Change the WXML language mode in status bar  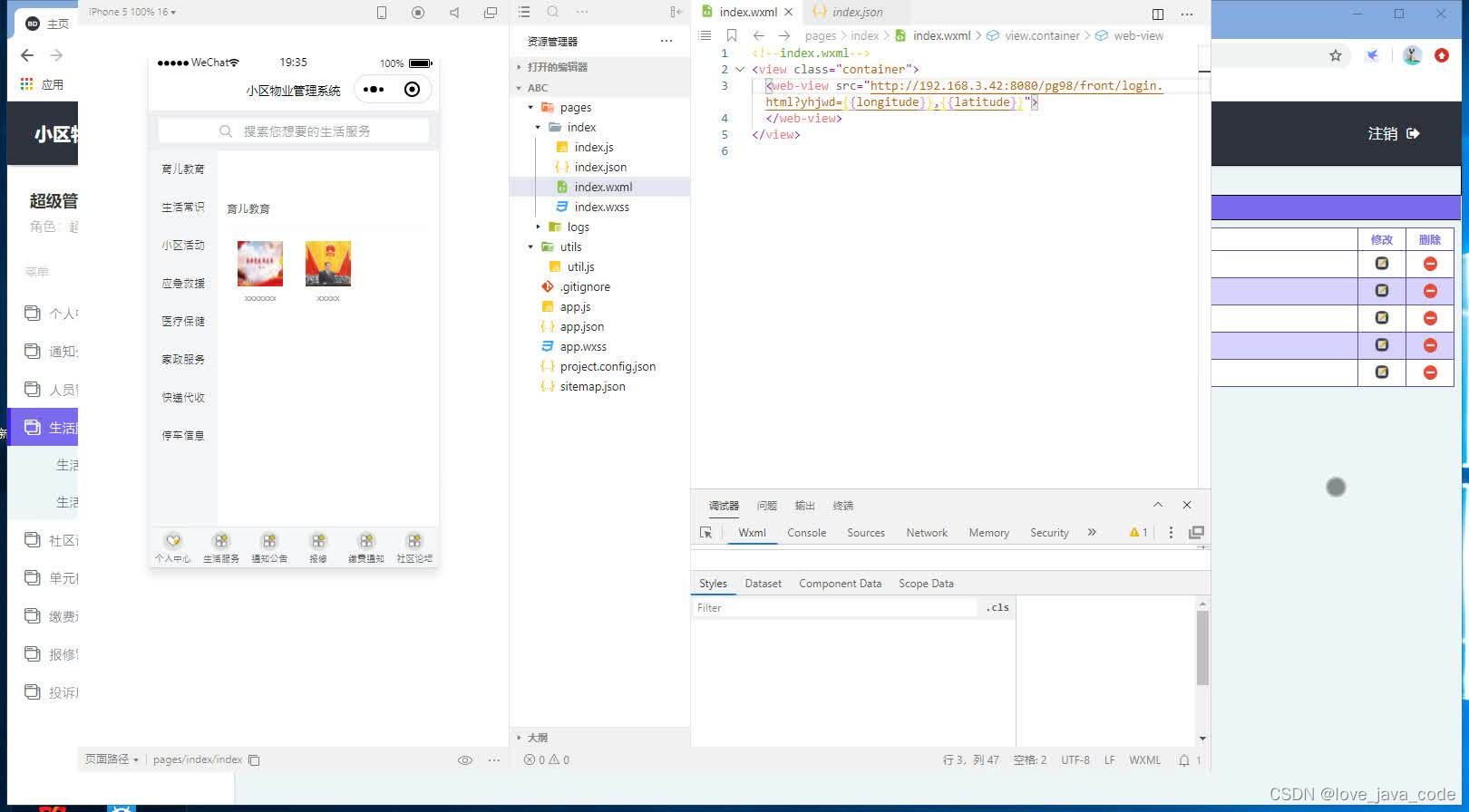point(1144,760)
